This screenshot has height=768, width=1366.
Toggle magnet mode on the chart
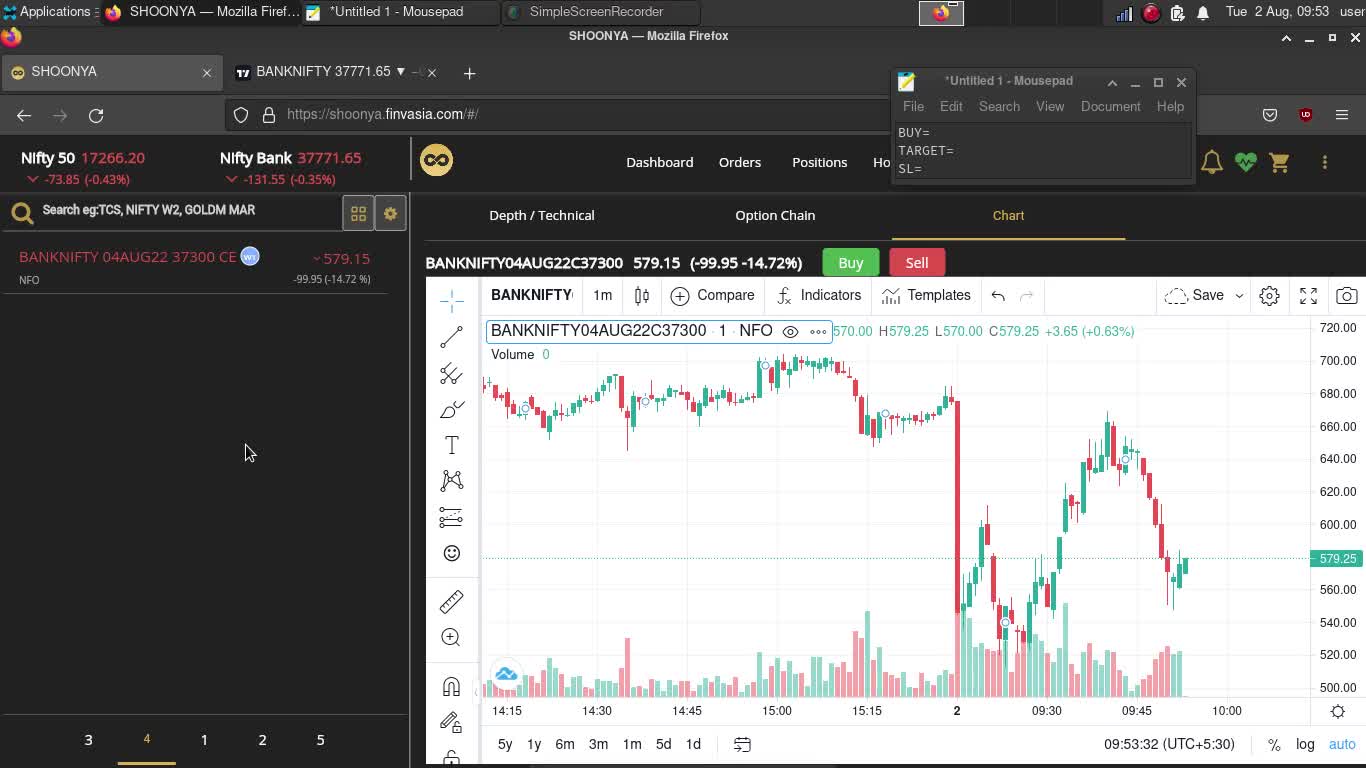[x=451, y=686]
